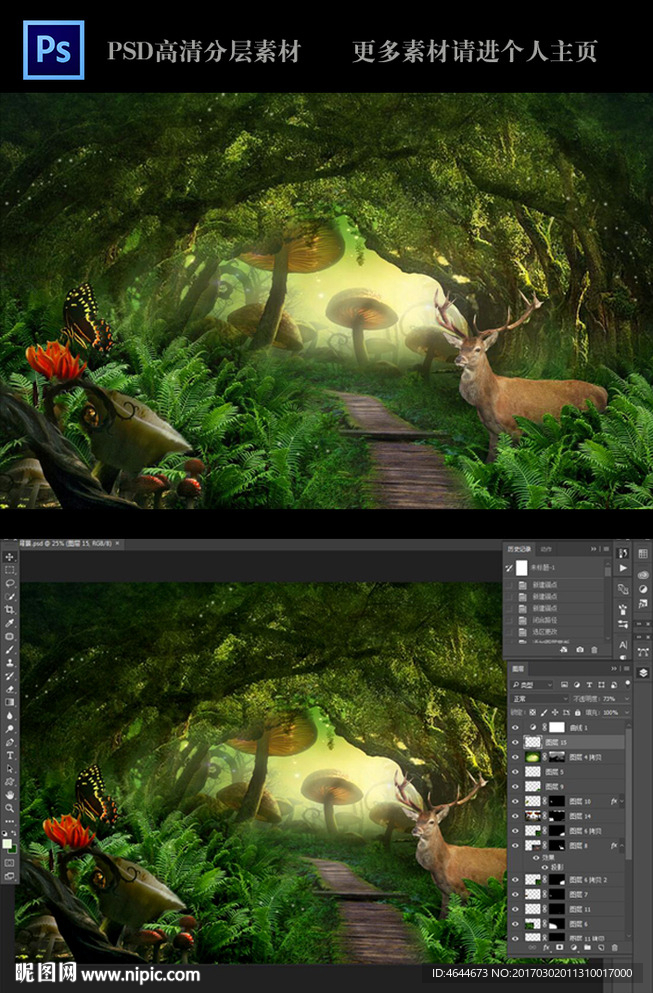Image resolution: width=653 pixels, height=993 pixels.
Task: Select the Lasso tool
Action: pos(10,583)
